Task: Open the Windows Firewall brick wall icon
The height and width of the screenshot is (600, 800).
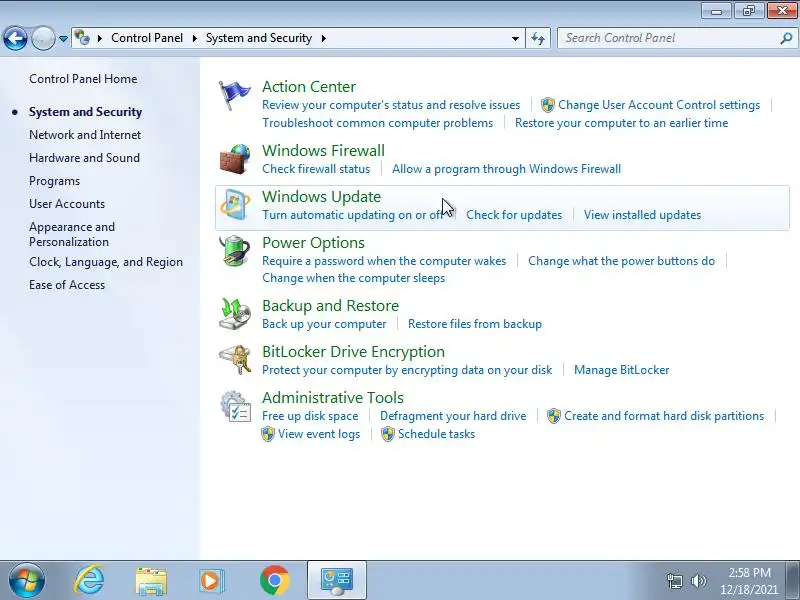Action: click(x=235, y=159)
